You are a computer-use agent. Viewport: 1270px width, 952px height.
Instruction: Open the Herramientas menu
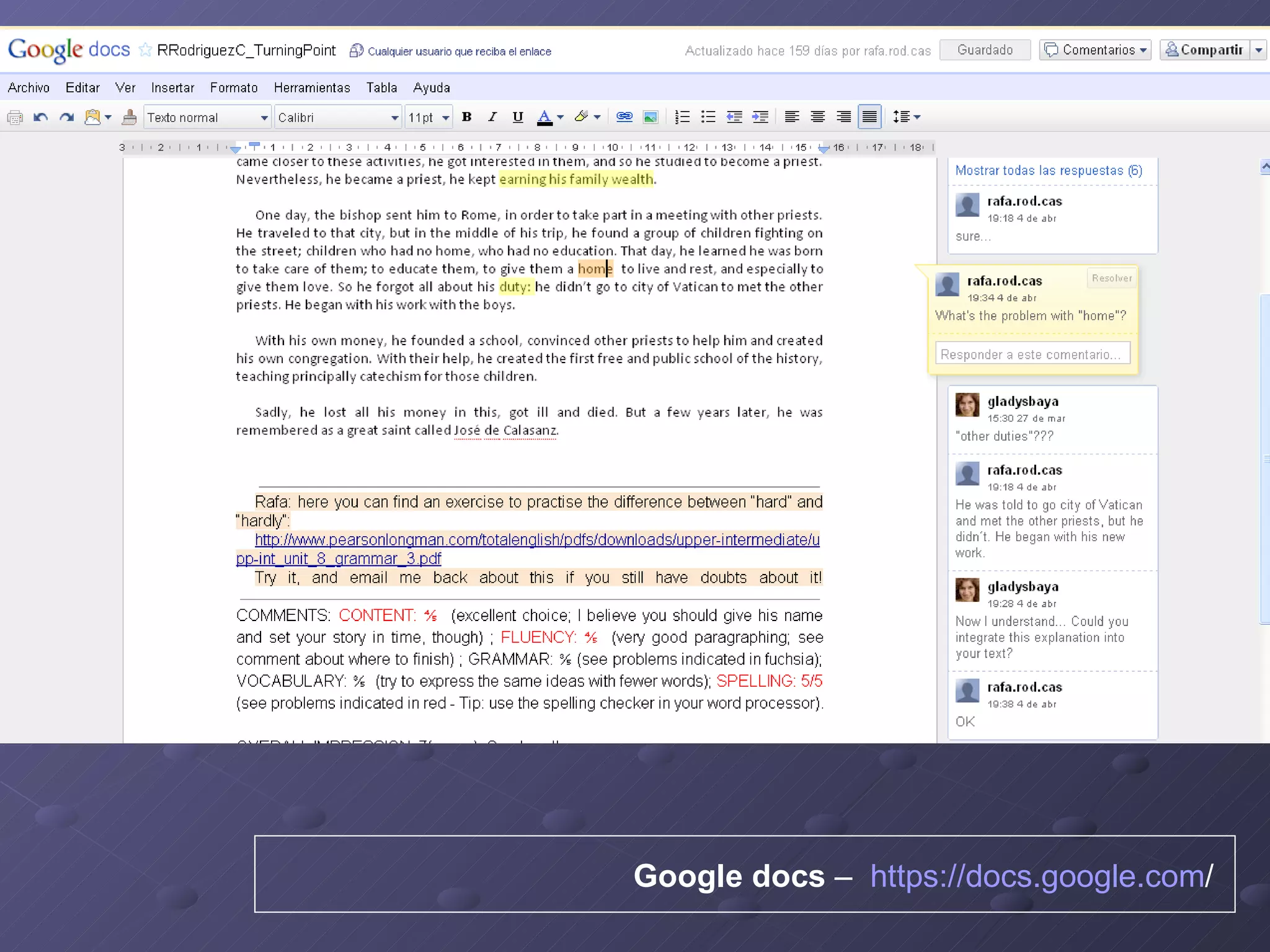(312, 88)
